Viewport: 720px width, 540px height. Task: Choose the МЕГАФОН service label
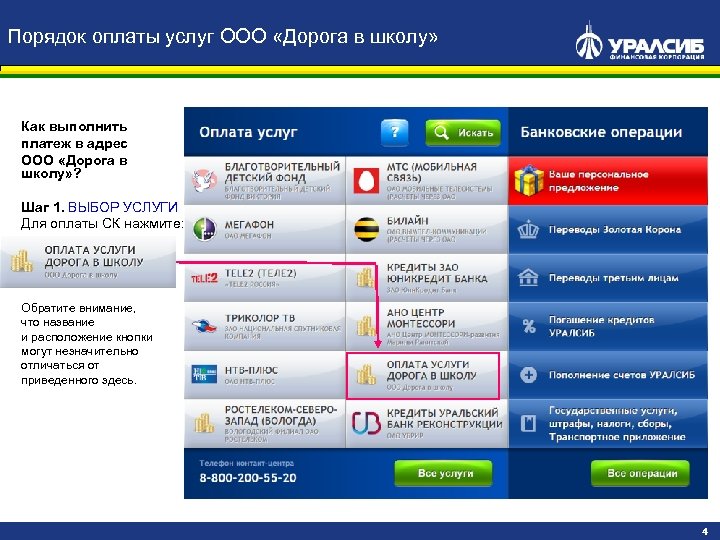tap(249, 225)
